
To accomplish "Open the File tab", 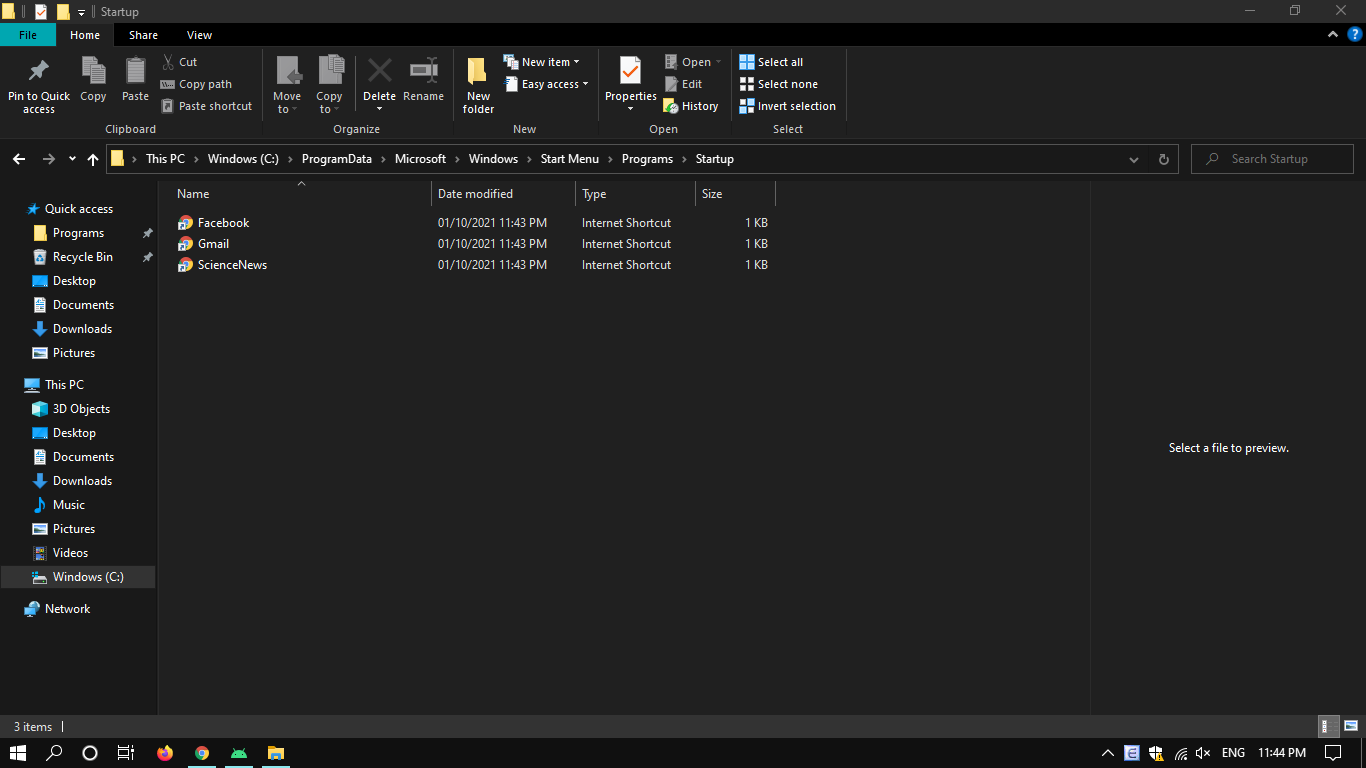I will [28, 35].
